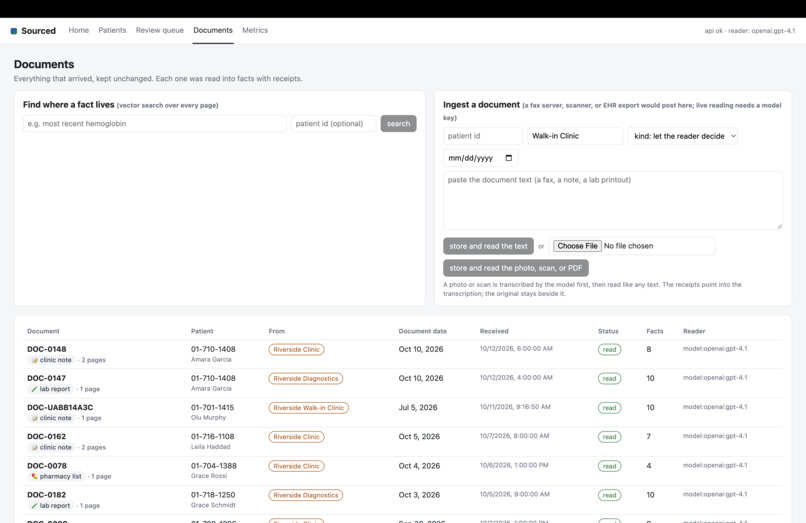
Task: Switch to the Review queue tab
Action: coord(159,30)
